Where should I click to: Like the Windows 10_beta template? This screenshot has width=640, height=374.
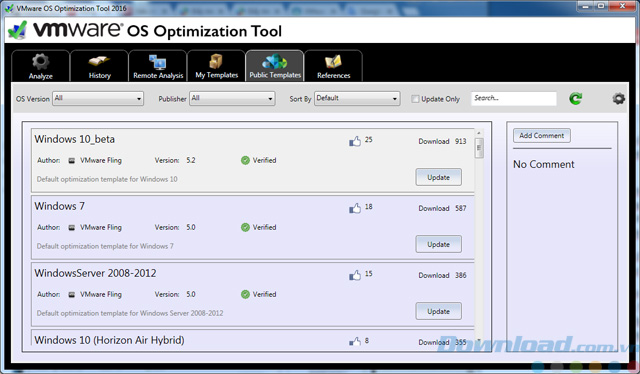tap(355, 141)
